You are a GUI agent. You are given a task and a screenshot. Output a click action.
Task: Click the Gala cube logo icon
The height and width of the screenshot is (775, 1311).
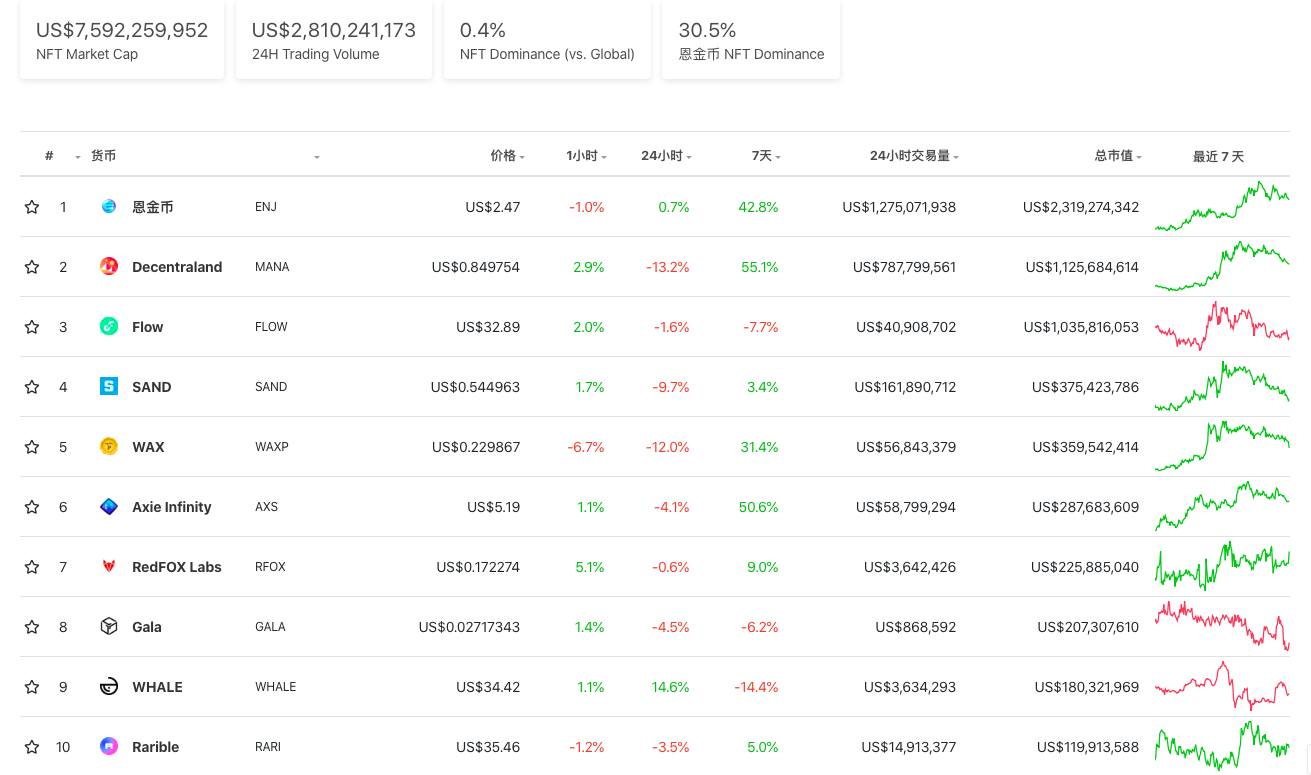pyautogui.click(x=109, y=627)
